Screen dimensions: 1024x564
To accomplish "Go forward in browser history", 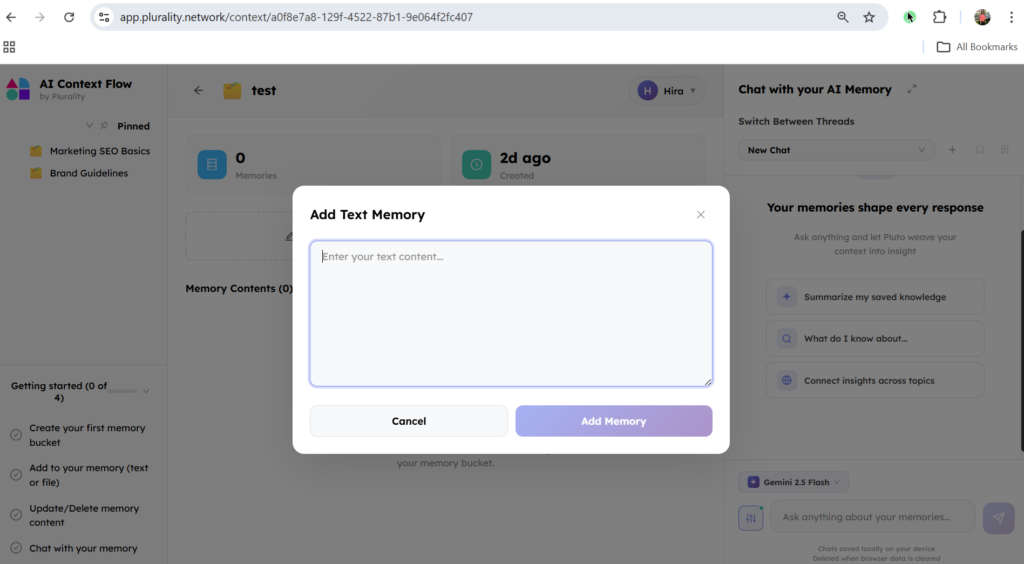I will coord(40,17).
